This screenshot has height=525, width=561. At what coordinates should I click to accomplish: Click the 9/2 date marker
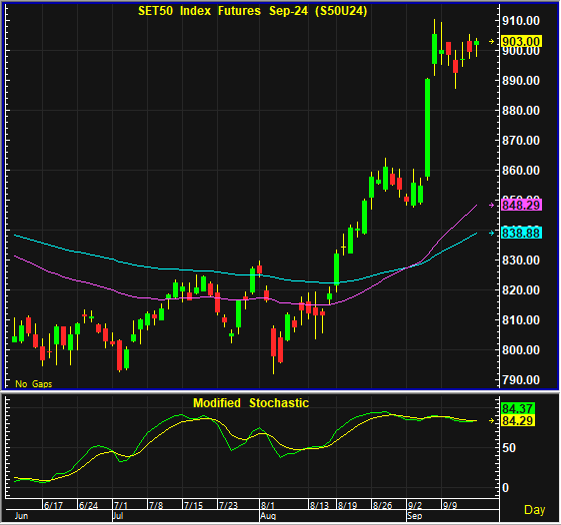415,505
